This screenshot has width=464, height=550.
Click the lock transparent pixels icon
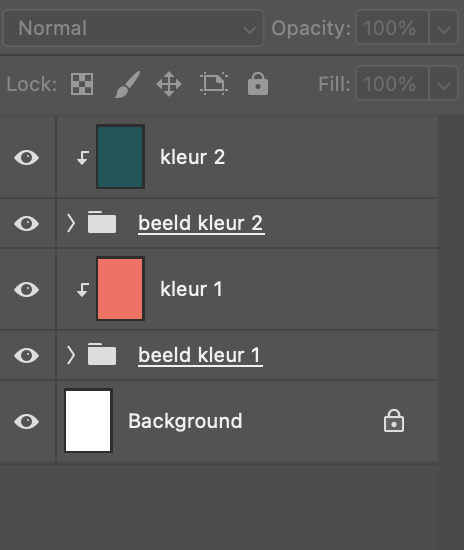point(82,84)
